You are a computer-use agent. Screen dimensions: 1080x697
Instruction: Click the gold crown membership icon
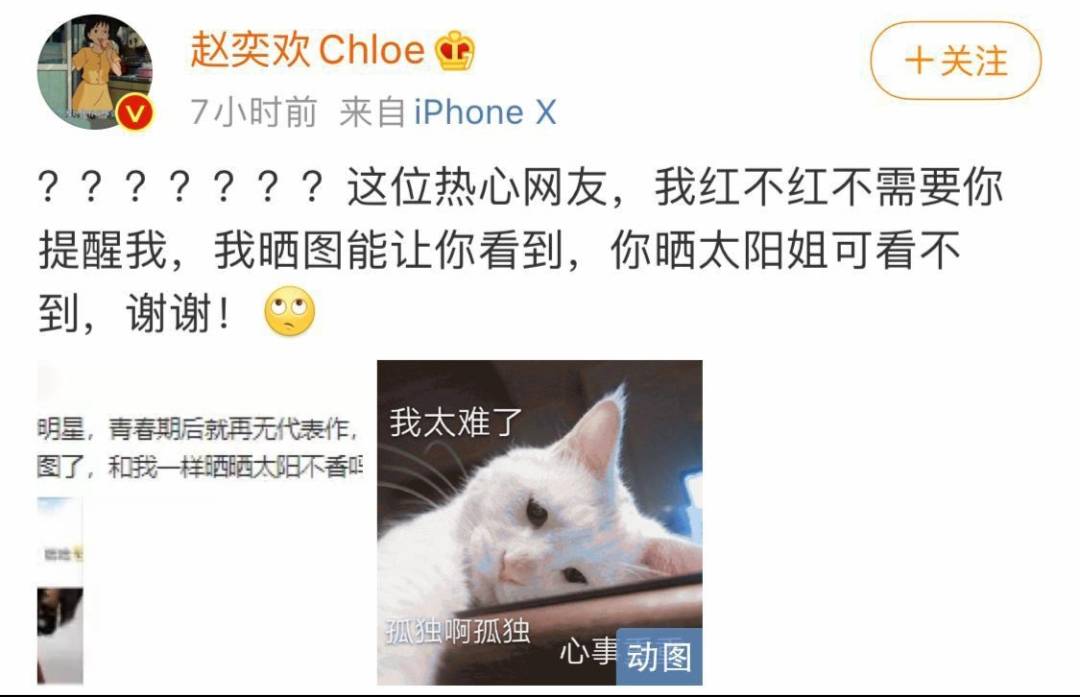pyautogui.click(x=455, y=51)
